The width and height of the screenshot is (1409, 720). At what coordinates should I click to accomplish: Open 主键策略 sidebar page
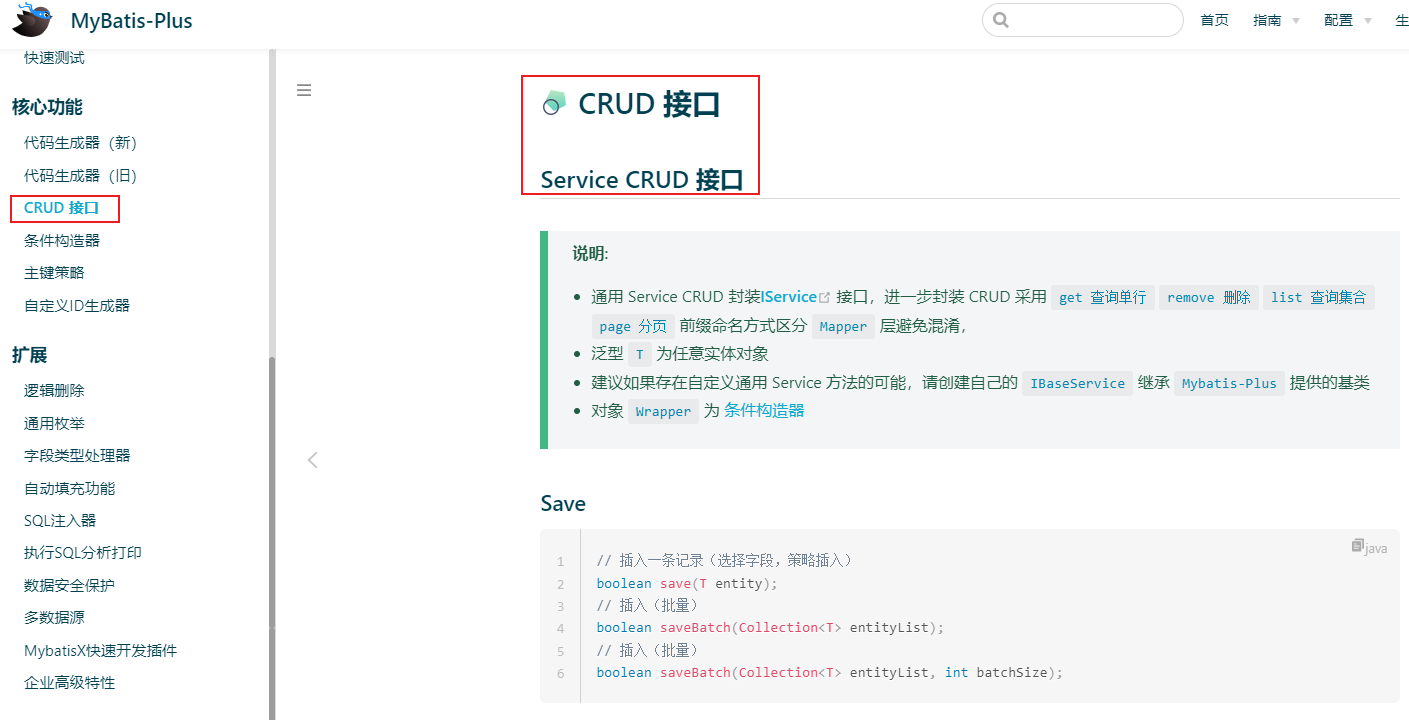[54, 273]
